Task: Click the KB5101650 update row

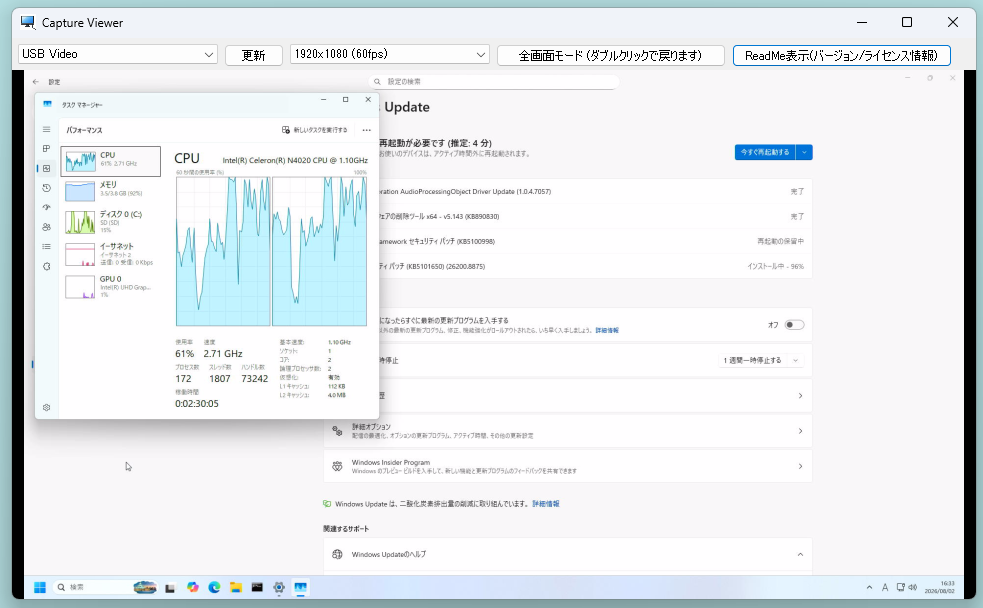Action: click(594, 266)
